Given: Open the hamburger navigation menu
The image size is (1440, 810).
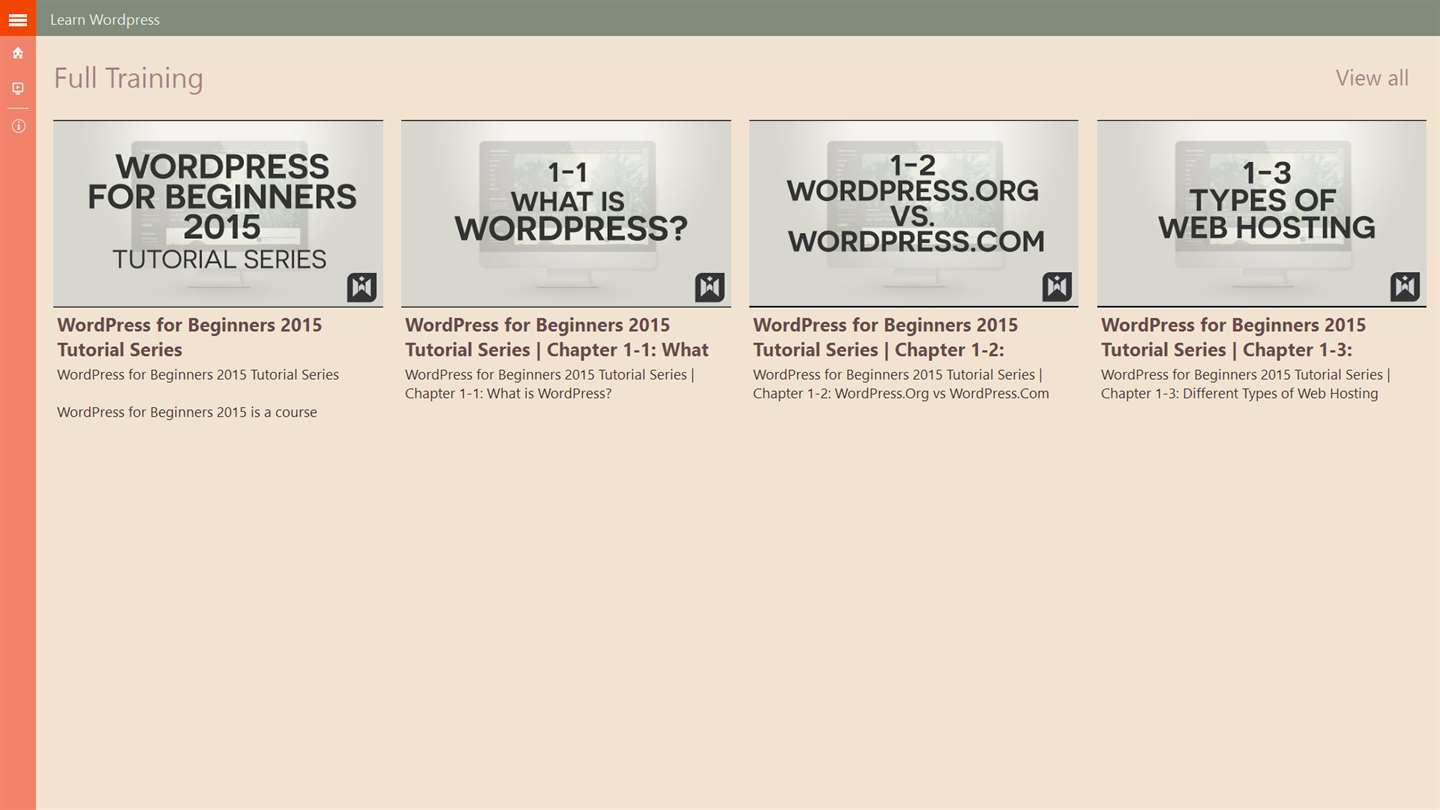Looking at the screenshot, I should [18, 19].
